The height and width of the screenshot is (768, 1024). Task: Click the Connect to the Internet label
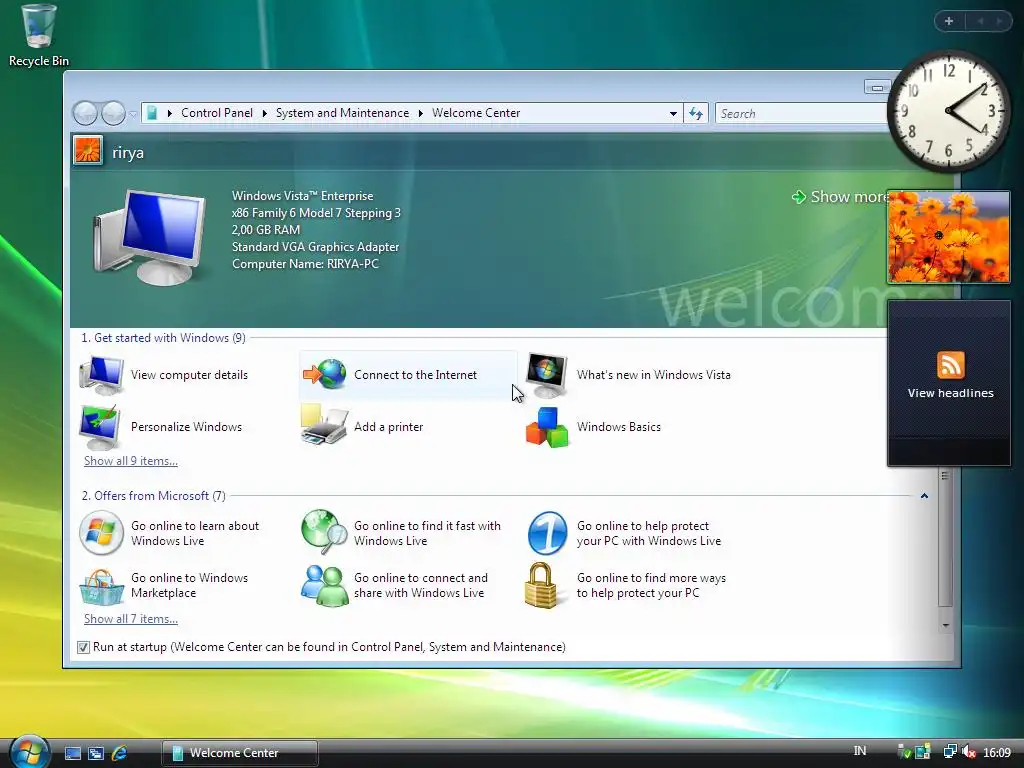click(415, 375)
